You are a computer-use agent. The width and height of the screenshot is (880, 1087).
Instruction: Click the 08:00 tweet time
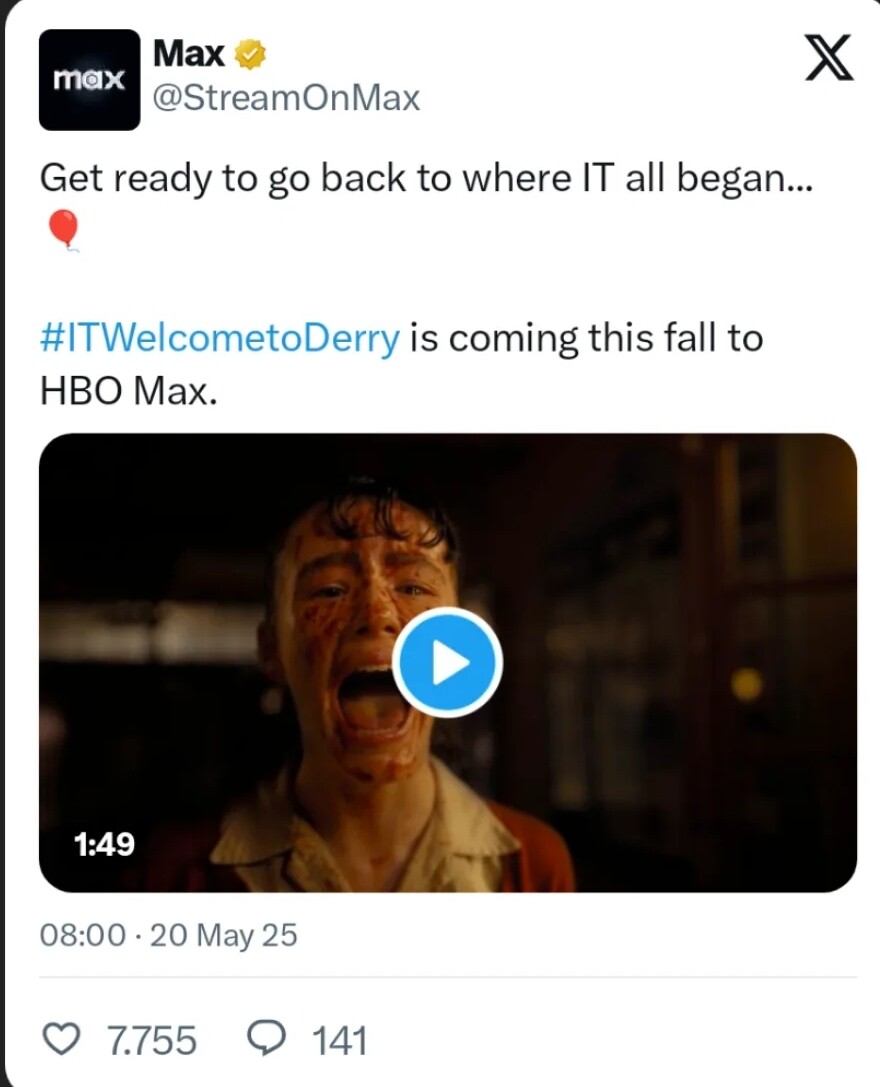click(x=83, y=935)
